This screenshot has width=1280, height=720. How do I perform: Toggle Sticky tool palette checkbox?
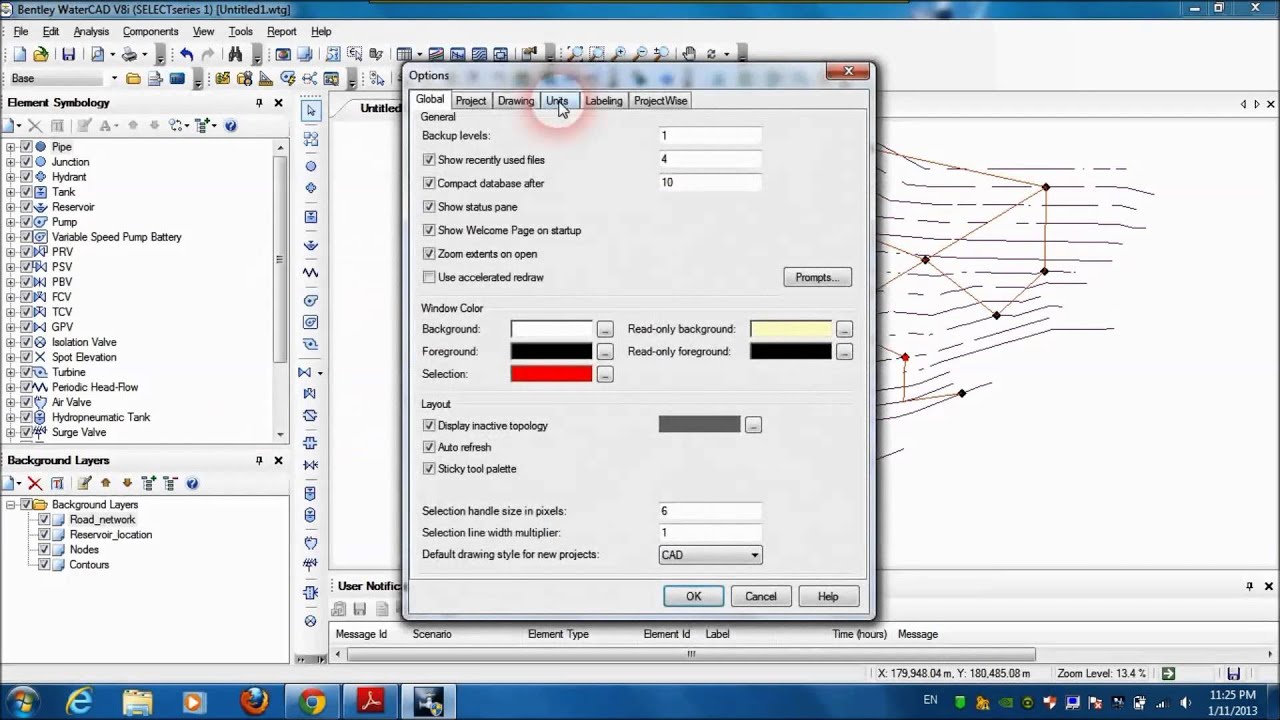point(429,469)
